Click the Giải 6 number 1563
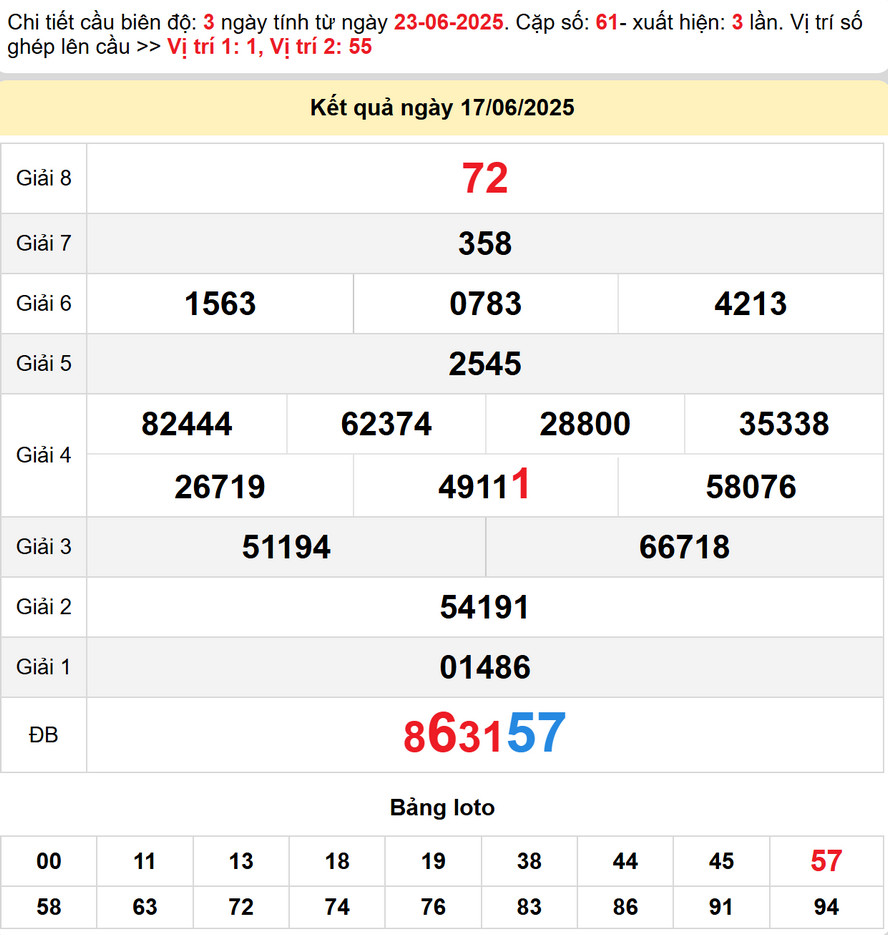 220,304
